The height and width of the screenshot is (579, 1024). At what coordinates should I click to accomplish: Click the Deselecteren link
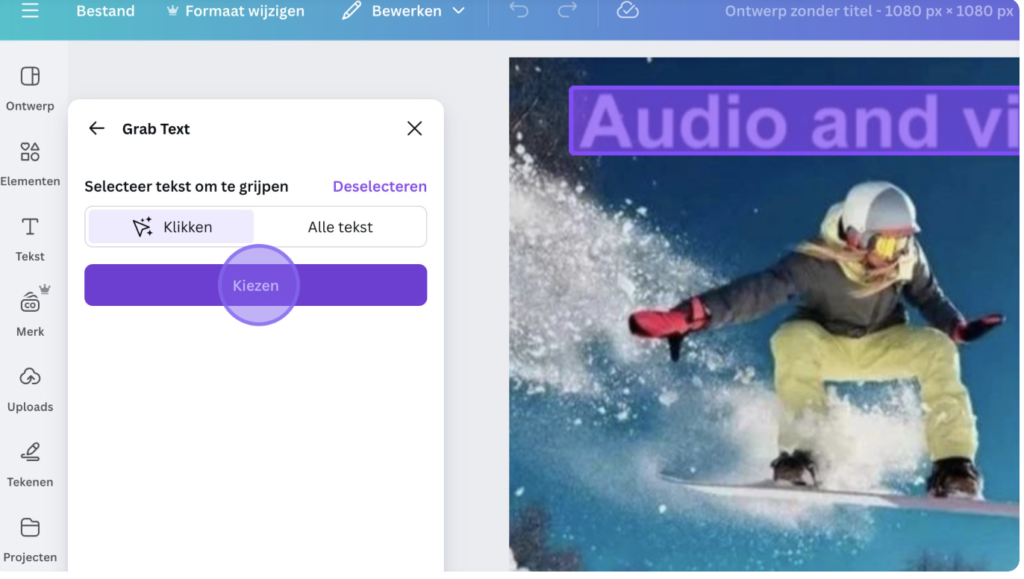[381, 187]
